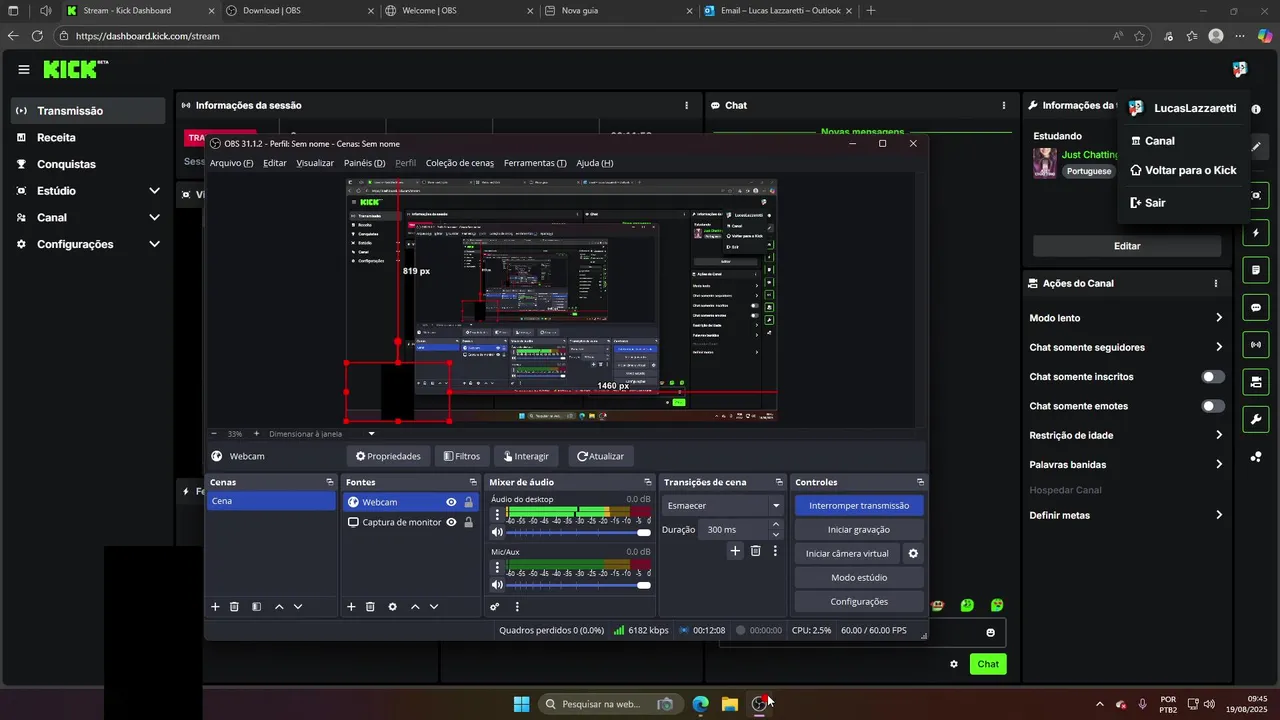
Task: Open Visualizar menu in OBS
Action: [315, 163]
